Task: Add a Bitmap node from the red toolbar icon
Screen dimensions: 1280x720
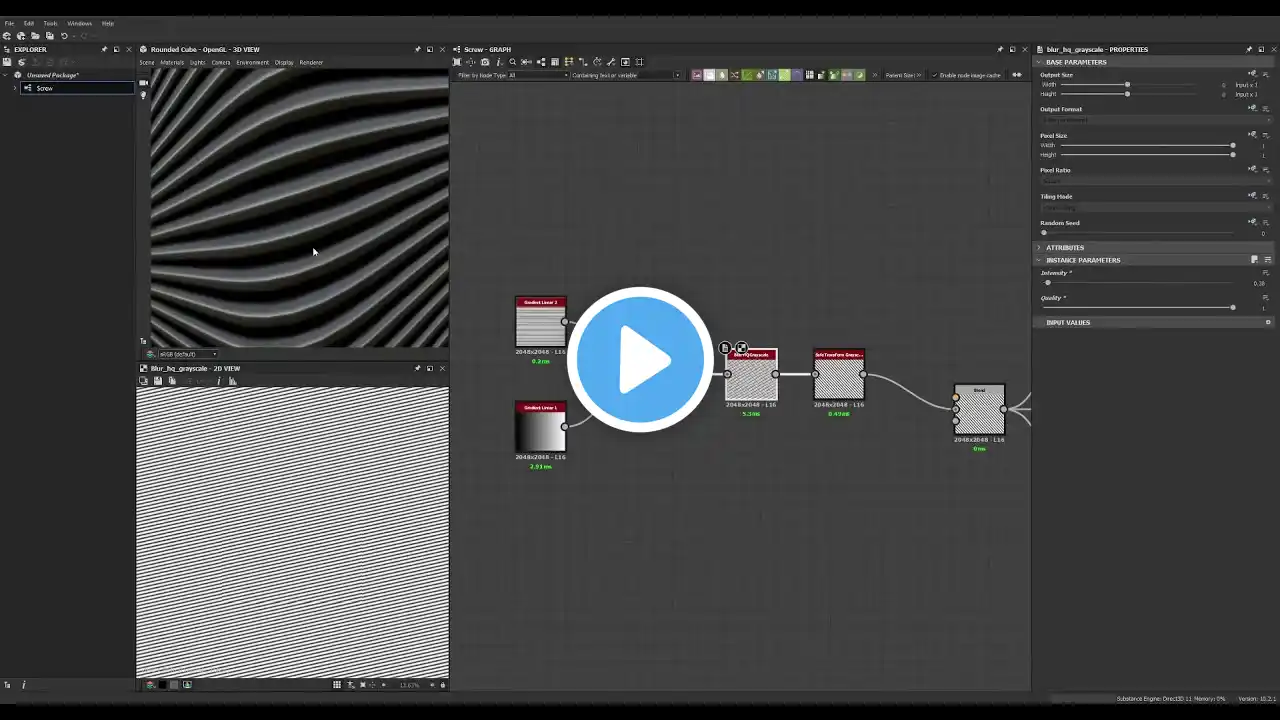Action: pos(697,75)
